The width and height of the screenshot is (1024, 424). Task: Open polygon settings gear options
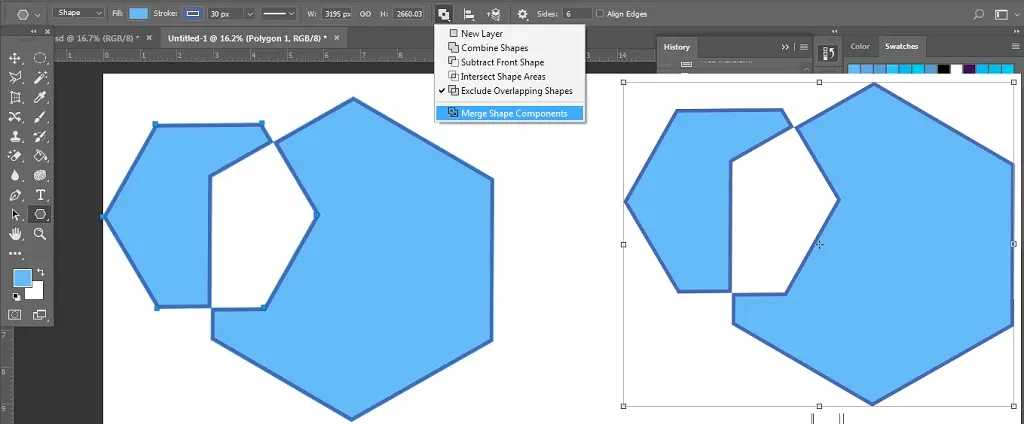522,14
